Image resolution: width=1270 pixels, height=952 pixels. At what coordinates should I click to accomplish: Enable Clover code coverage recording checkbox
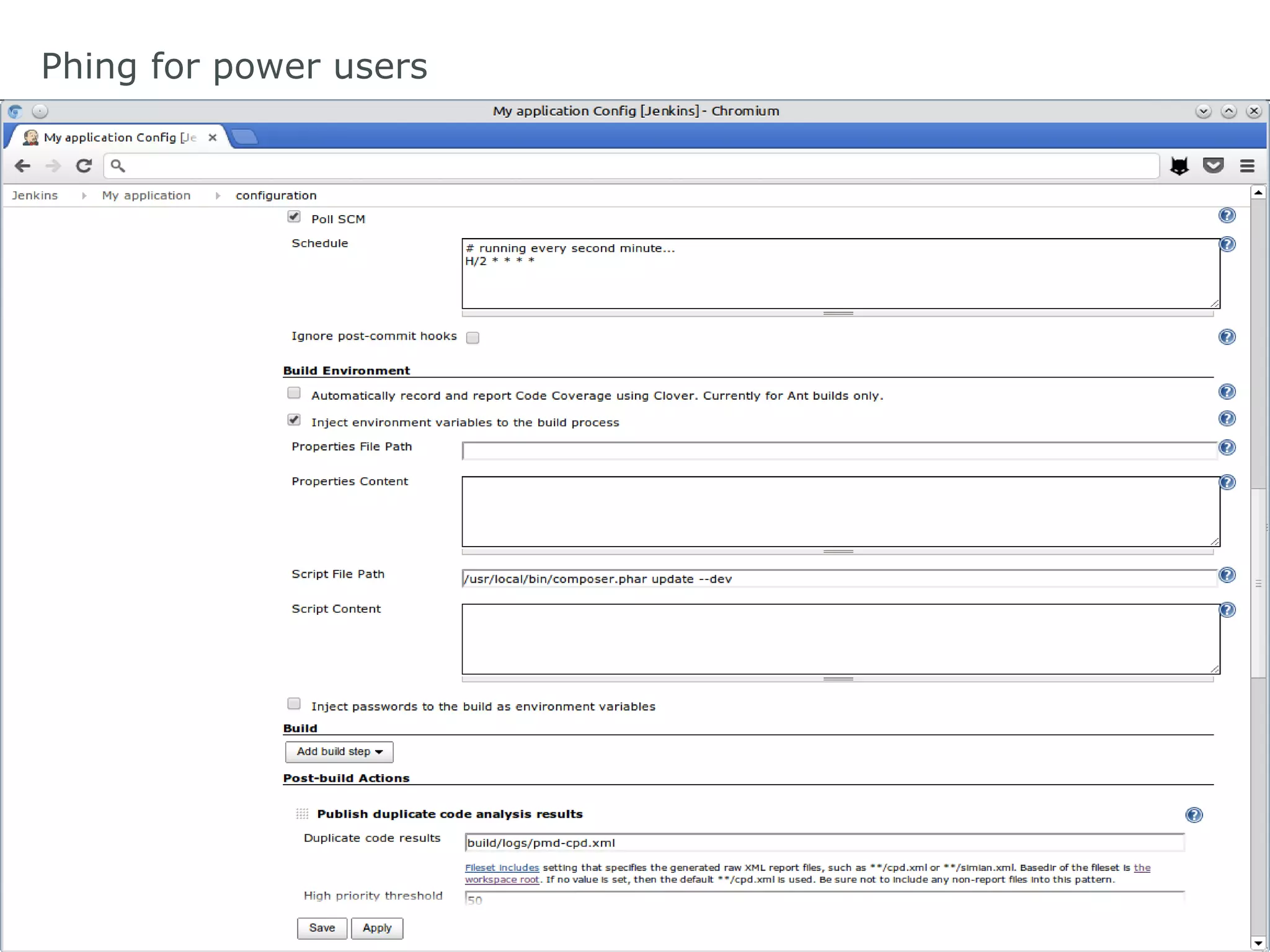coord(294,393)
